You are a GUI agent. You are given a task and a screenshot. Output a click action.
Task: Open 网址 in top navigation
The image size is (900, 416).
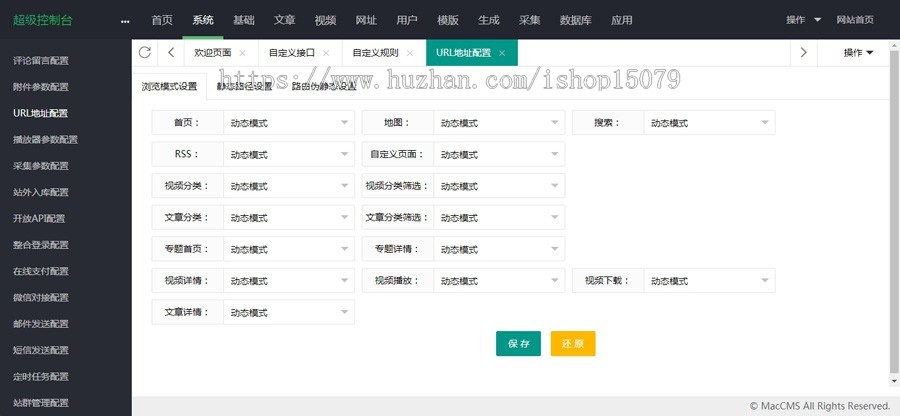point(366,20)
